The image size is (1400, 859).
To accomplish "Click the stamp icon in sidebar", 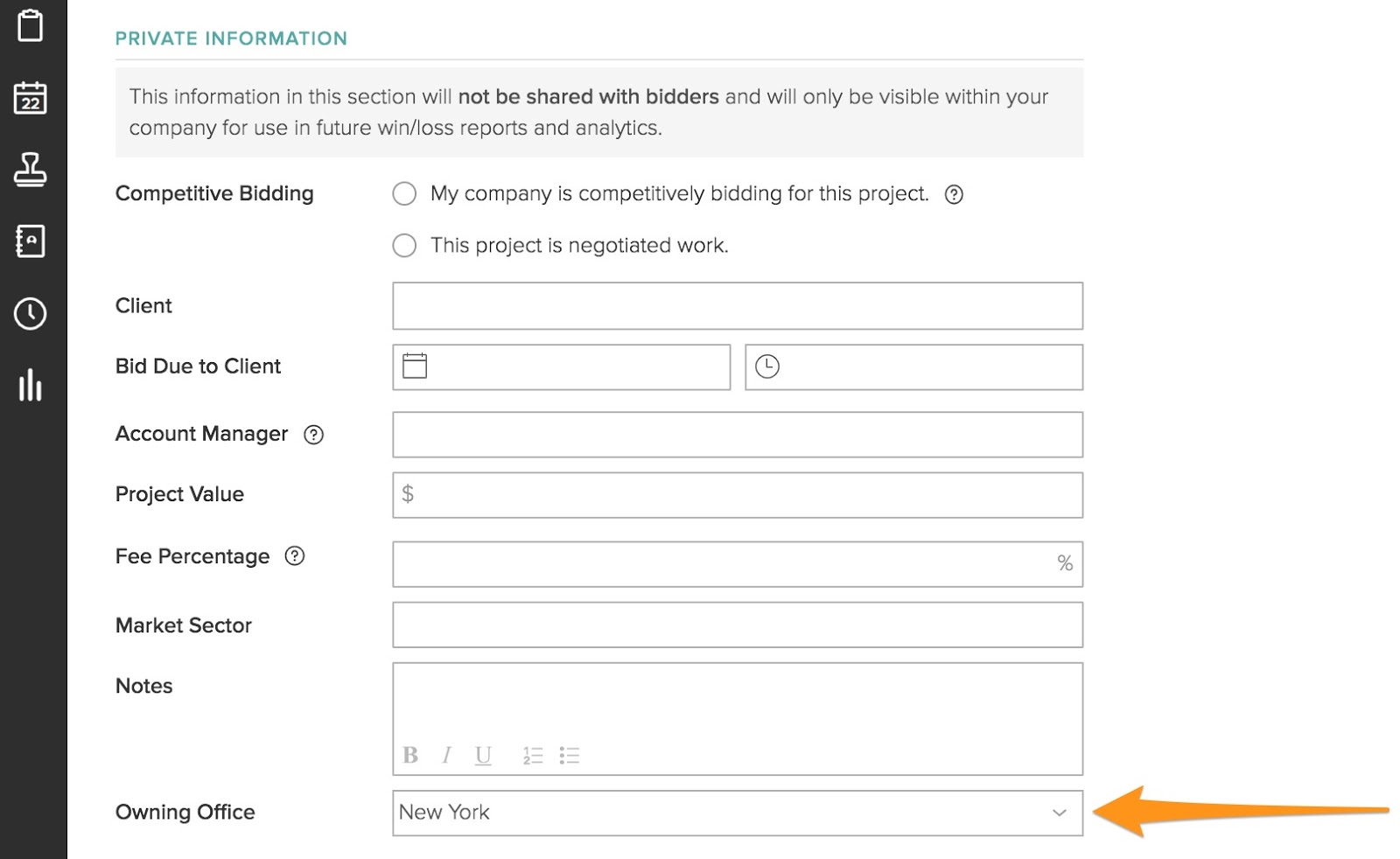I will point(31,170).
